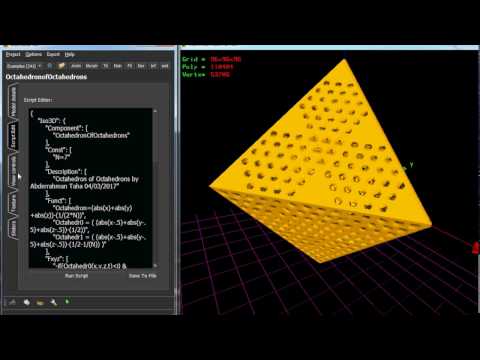The image size is (480, 360).
Task: Open the Export menu
Action: click(x=53, y=54)
